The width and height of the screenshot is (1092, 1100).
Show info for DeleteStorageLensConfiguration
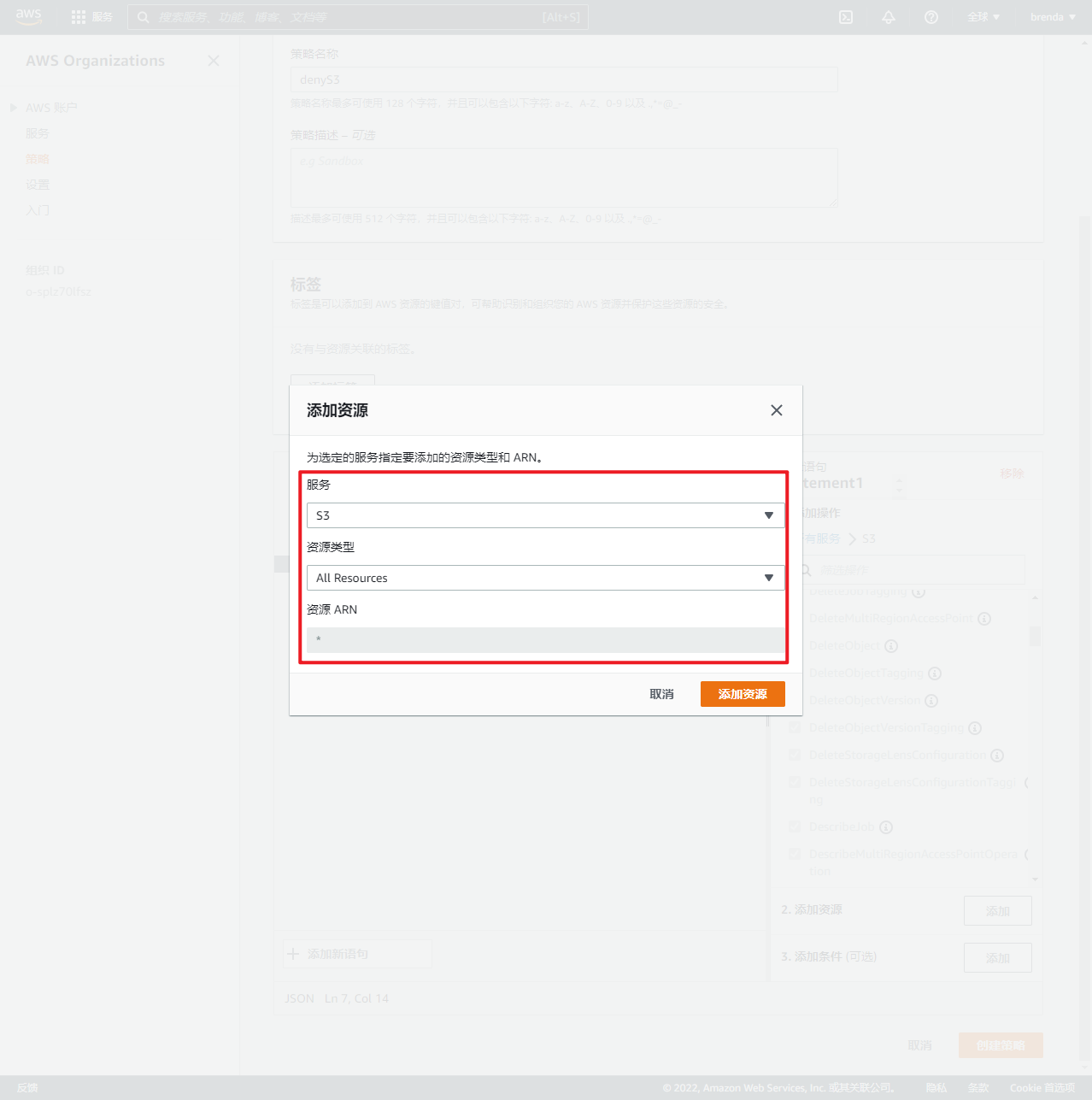[997, 755]
